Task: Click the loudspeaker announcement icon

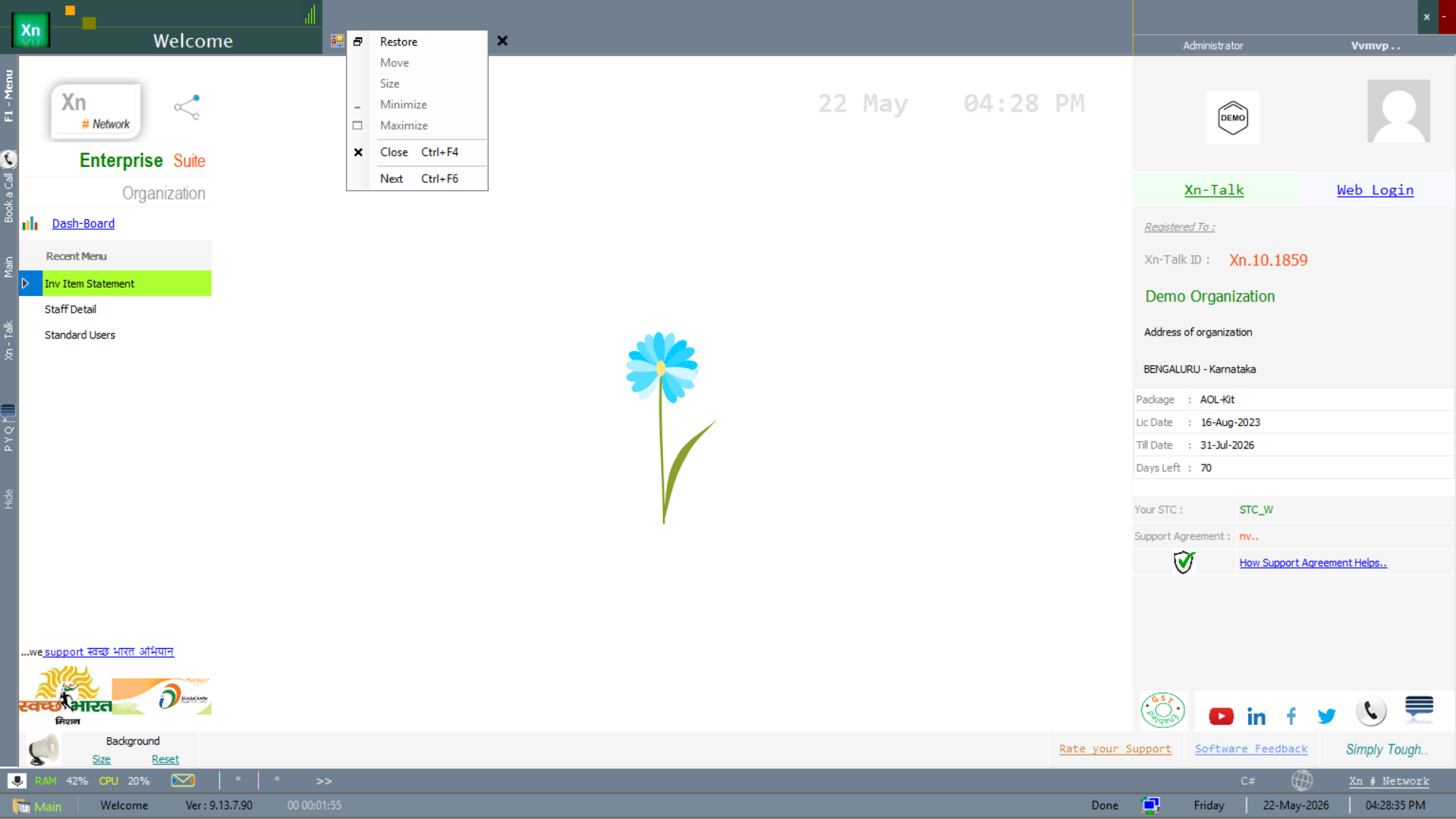Action: 43,749
